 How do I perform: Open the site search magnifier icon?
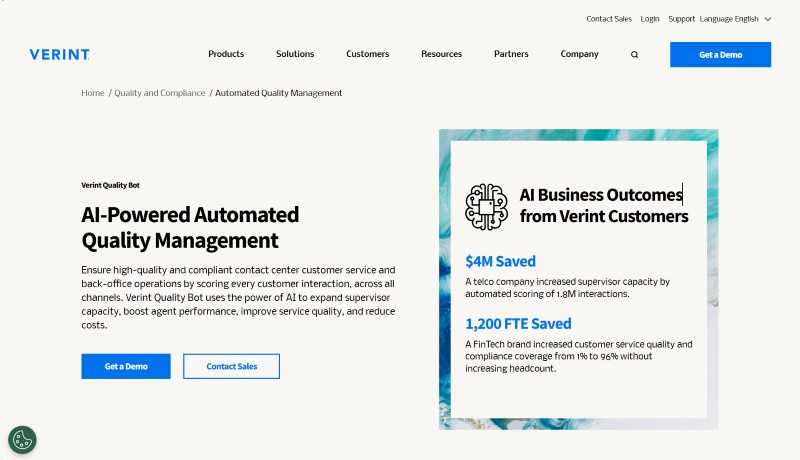tap(634, 55)
